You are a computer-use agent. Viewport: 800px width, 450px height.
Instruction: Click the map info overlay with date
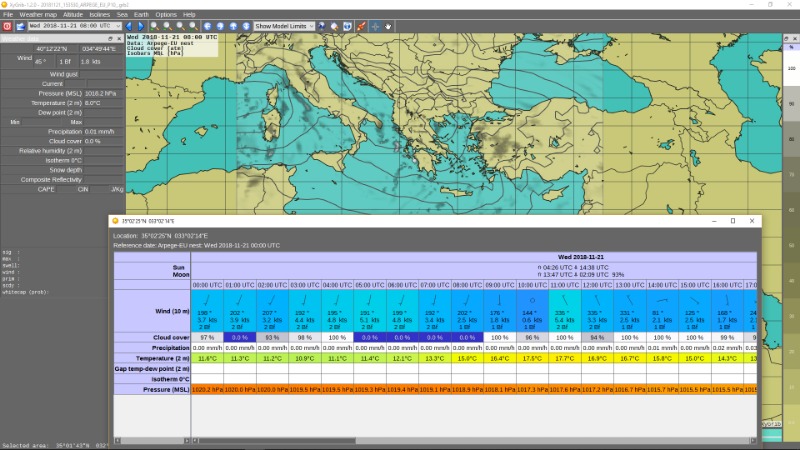(x=172, y=45)
